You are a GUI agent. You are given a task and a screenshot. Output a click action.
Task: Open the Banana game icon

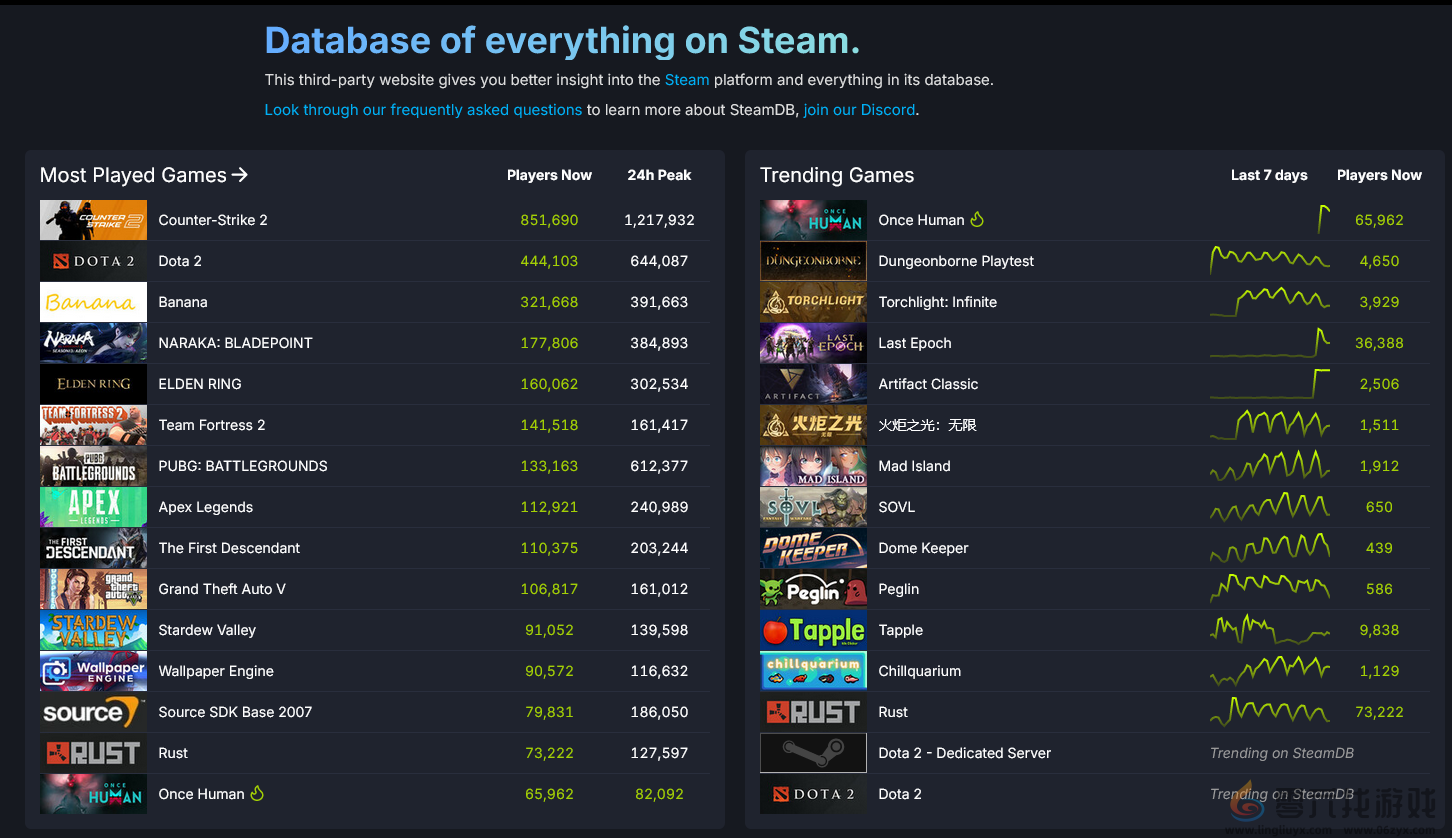93,302
